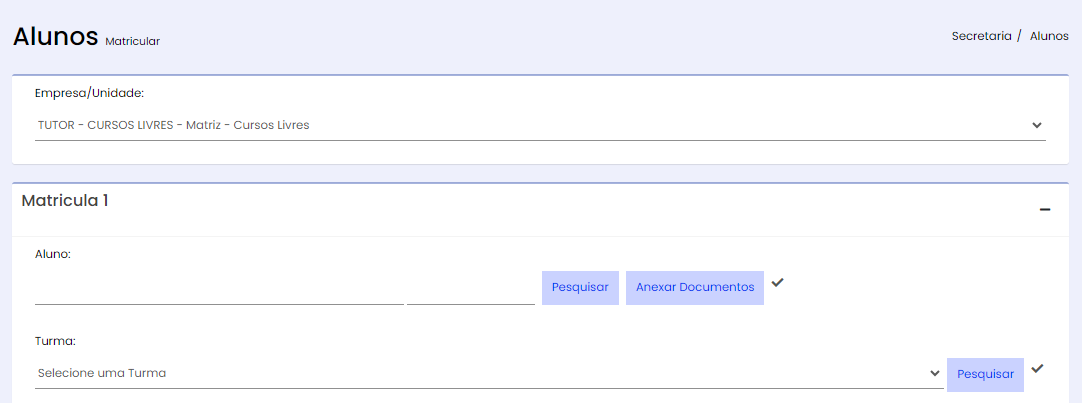Open the Empresa/Unidade dropdown showing TUTOR - CURSOS LIVRES
The height and width of the screenshot is (403, 1082).
(x=540, y=126)
